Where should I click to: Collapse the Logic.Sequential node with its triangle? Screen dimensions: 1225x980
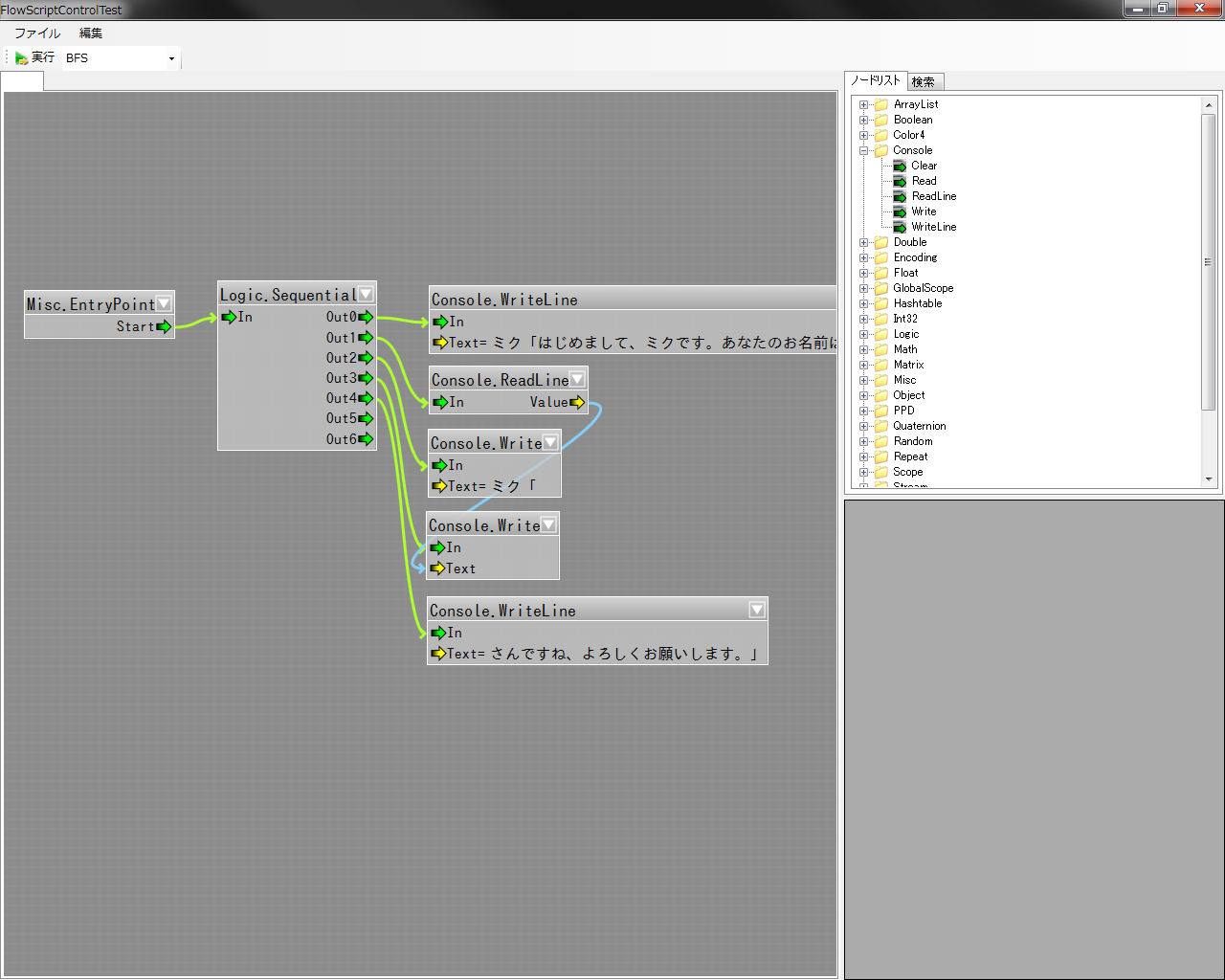tap(366, 295)
